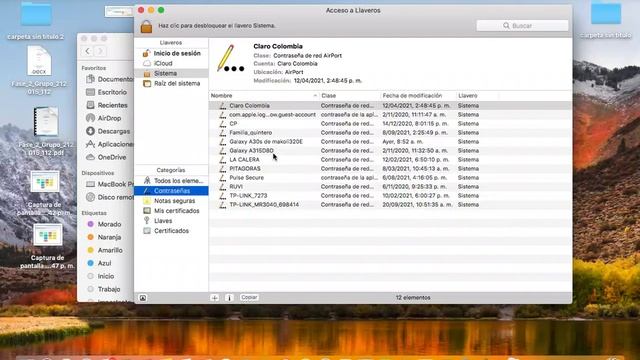Go forward in the Finder window
Image resolution: width=640 pixels, height=360 pixels.
pyautogui.click(x=100, y=51)
